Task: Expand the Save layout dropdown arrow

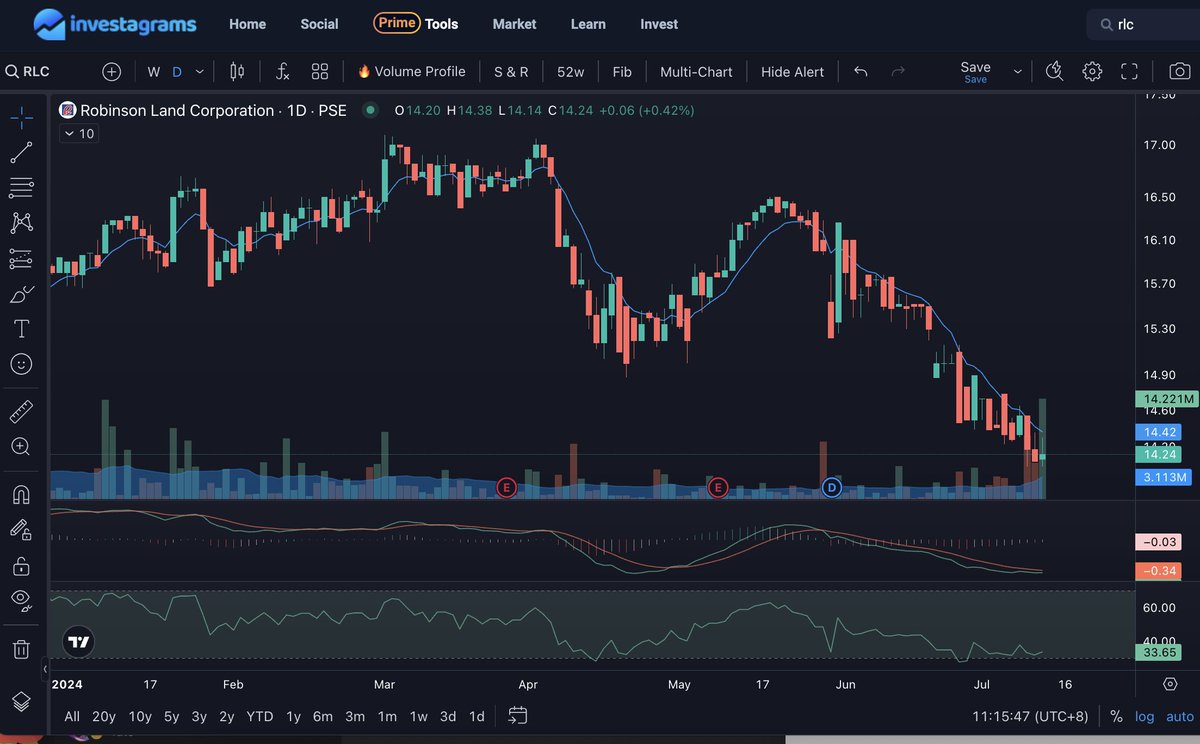Action: click(1018, 72)
